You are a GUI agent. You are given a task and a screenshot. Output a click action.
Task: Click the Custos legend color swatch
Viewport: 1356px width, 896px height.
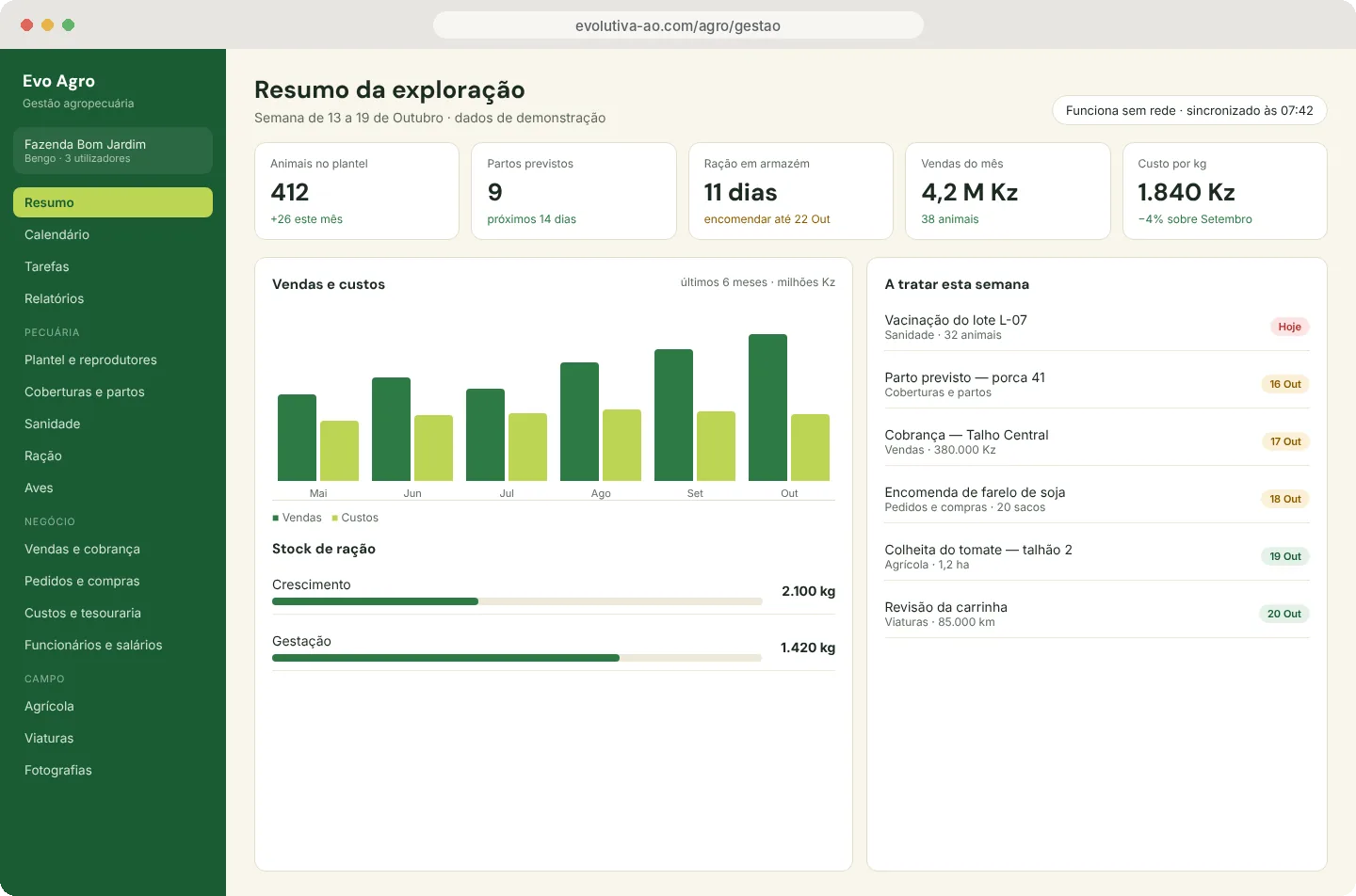click(334, 518)
